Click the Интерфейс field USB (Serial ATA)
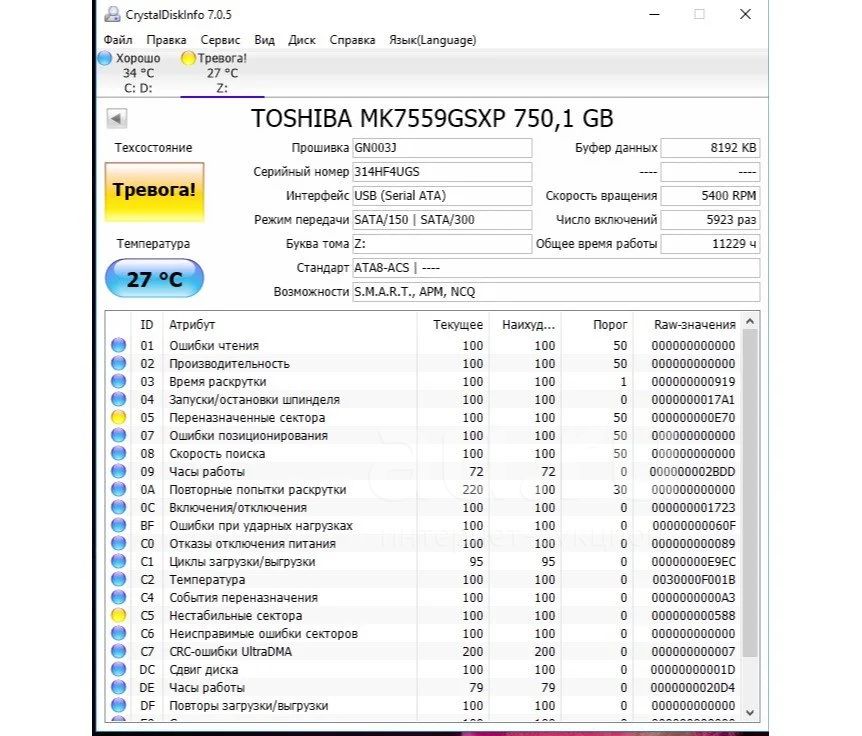Viewport: 862px width, 736px height. click(x=442, y=196)
